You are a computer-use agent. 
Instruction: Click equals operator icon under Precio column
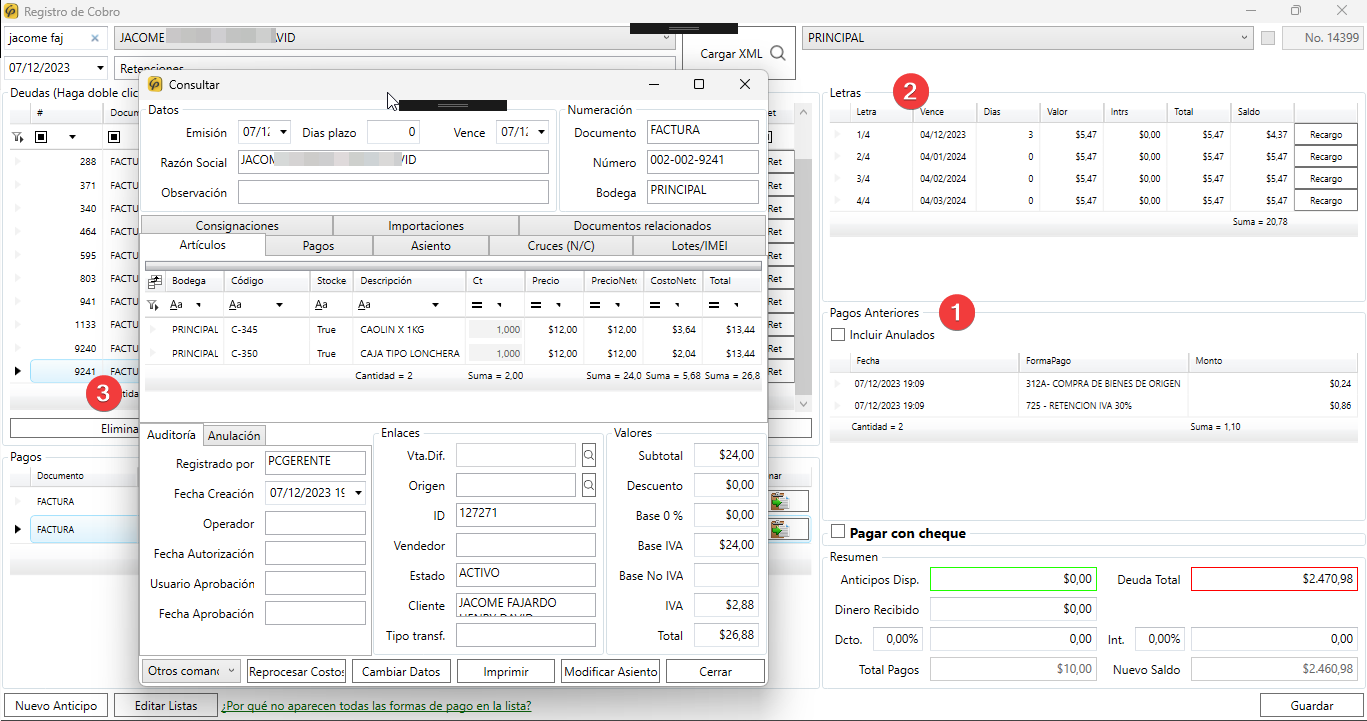537,304
